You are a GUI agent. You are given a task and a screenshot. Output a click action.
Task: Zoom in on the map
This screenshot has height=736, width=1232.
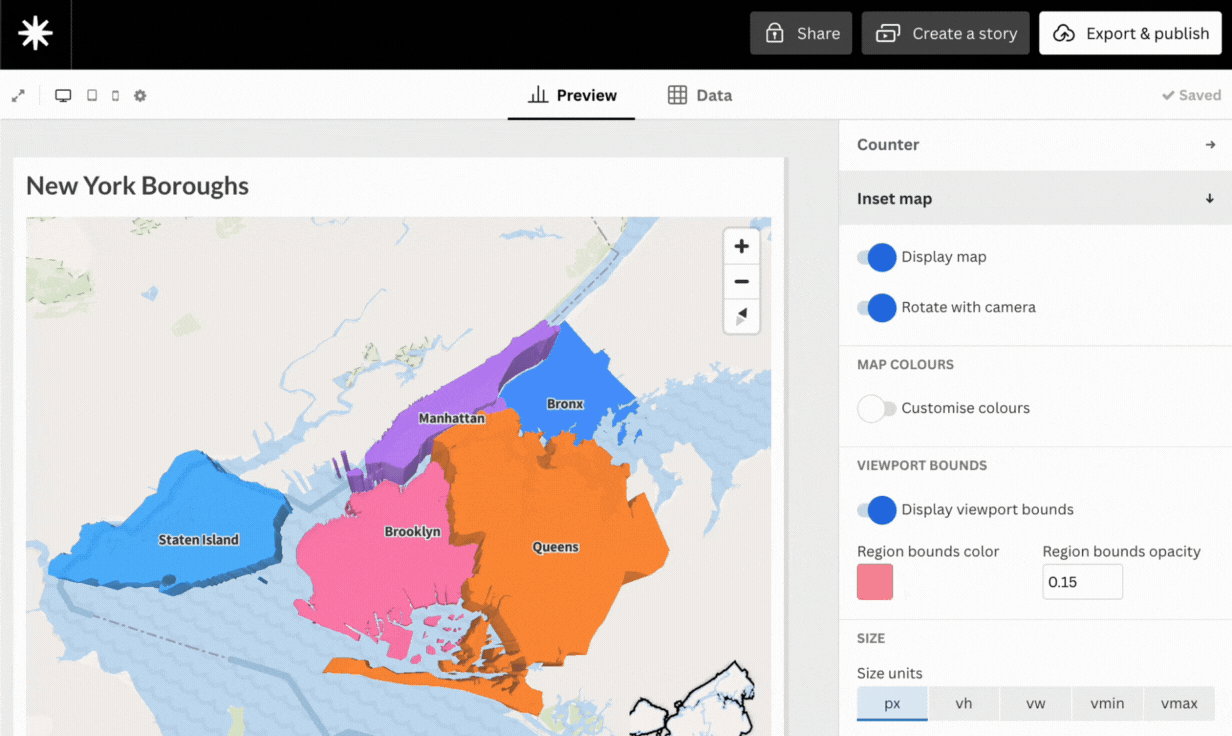741,247
